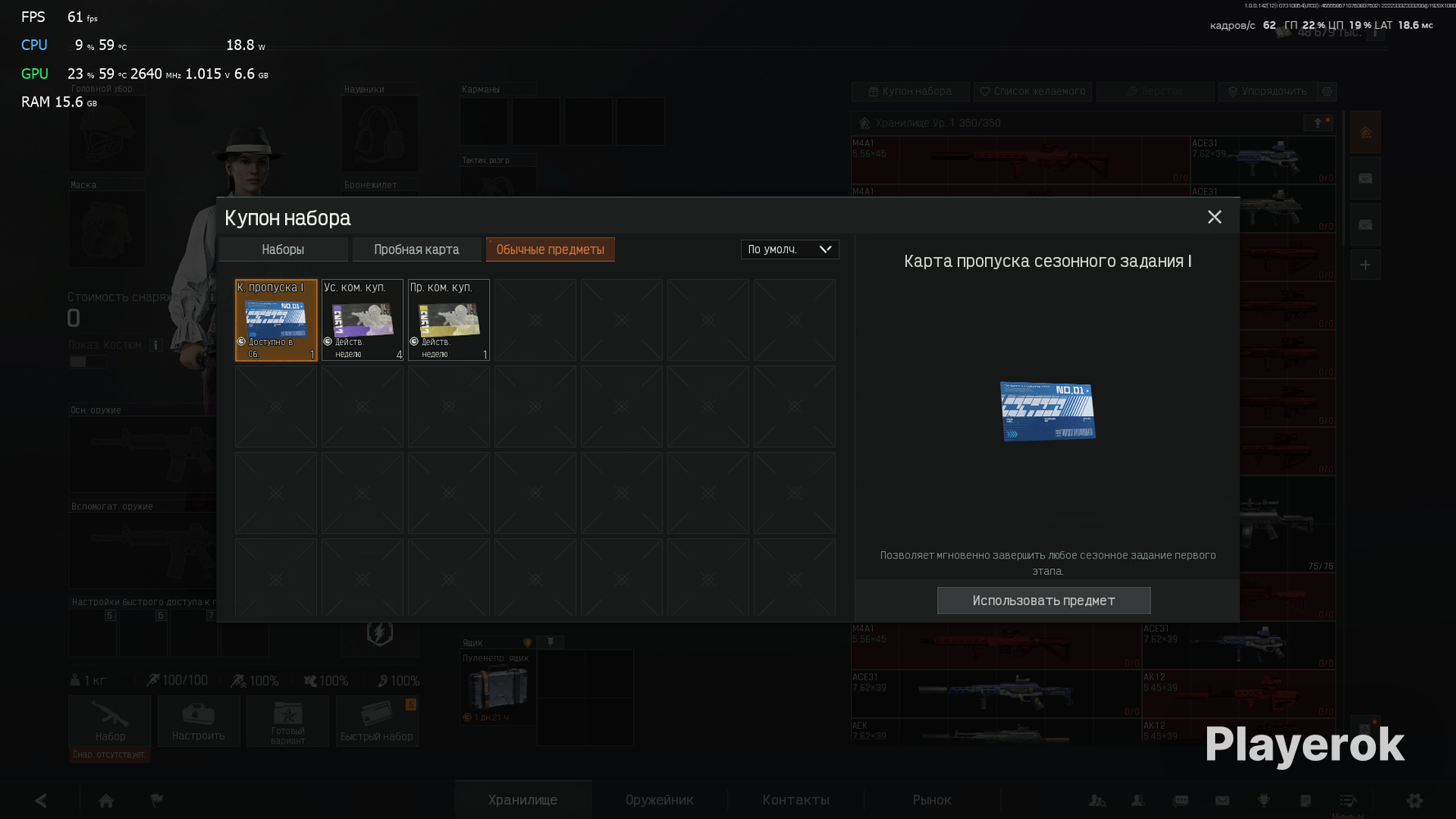Click the pin icon next to Ящик
1456x819 pixels.
point(551,642)
